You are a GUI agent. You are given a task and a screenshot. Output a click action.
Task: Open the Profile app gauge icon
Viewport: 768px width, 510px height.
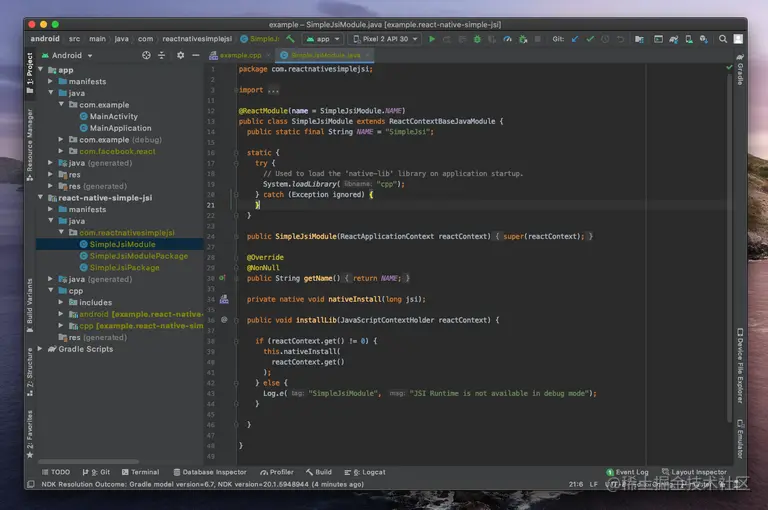point(507,39)
